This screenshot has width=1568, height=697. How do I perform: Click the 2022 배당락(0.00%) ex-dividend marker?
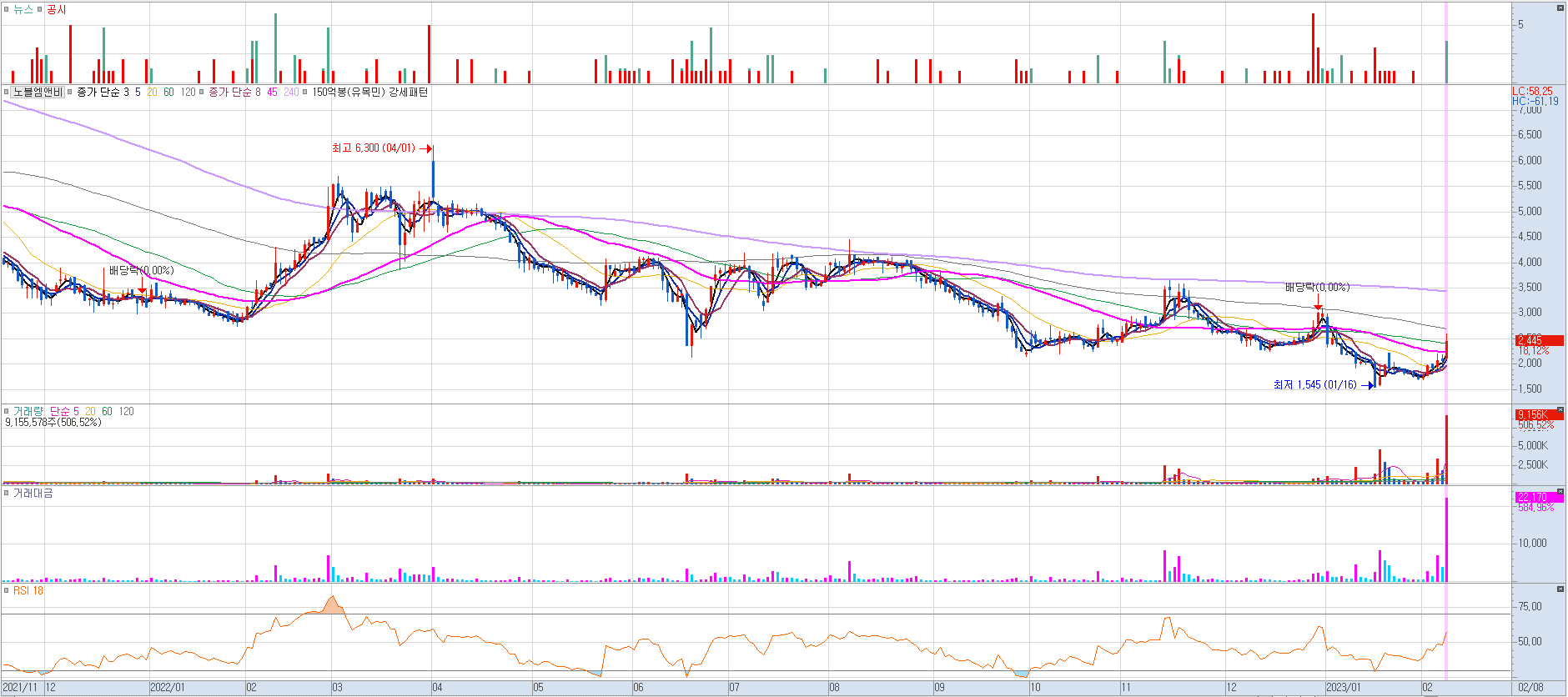141,271
